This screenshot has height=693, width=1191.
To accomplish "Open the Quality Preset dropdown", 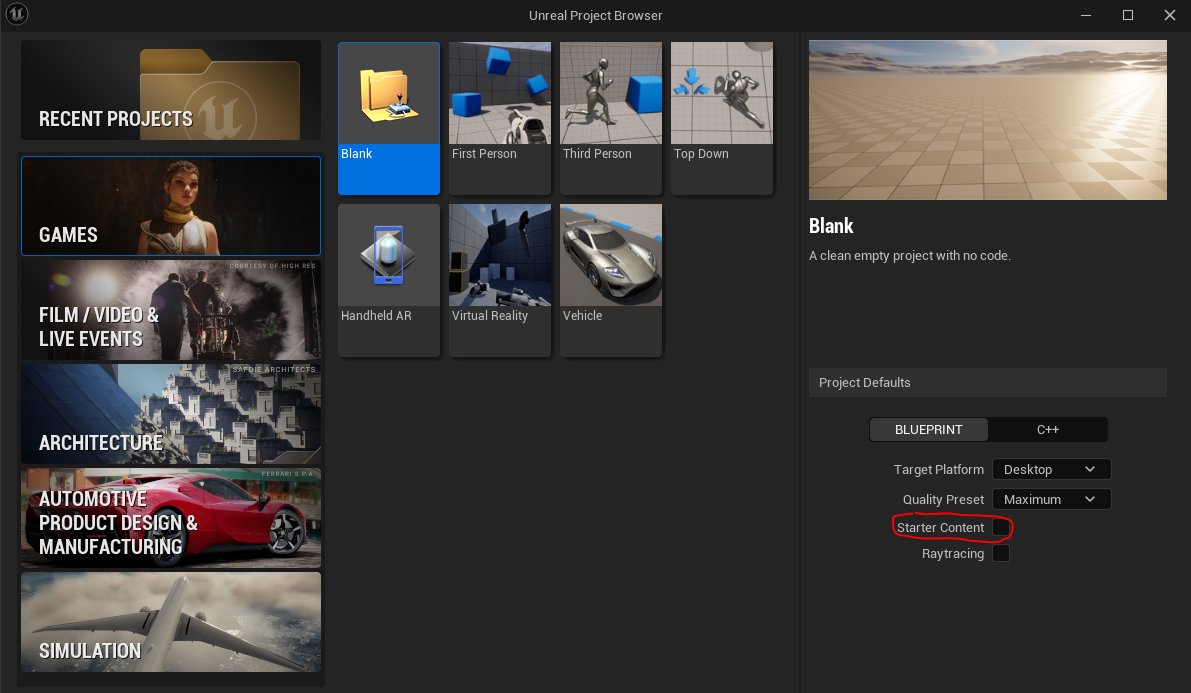I will pyautogui.click(x=1051, y=499).
